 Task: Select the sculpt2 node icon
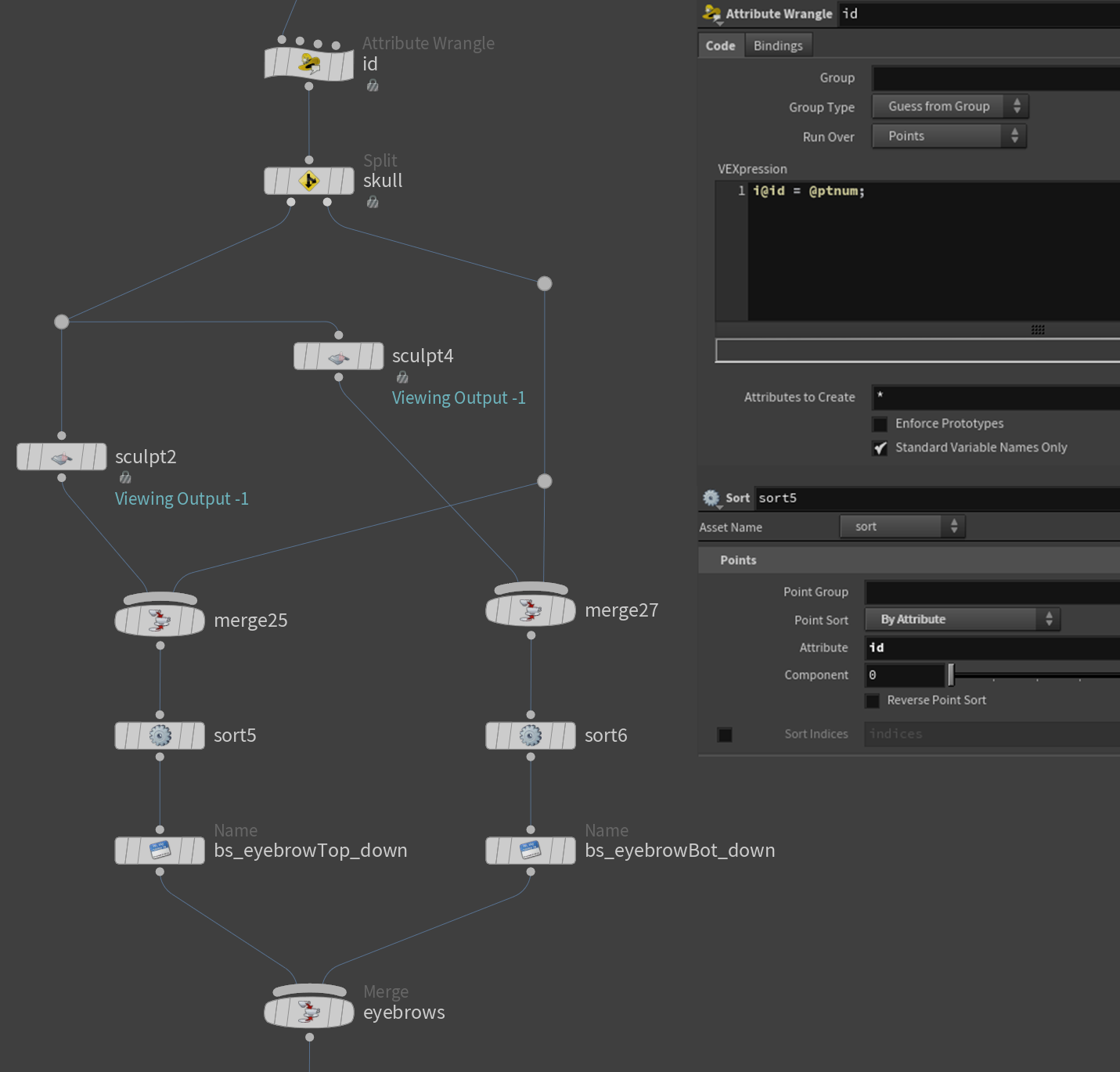[x=62, y=457]
